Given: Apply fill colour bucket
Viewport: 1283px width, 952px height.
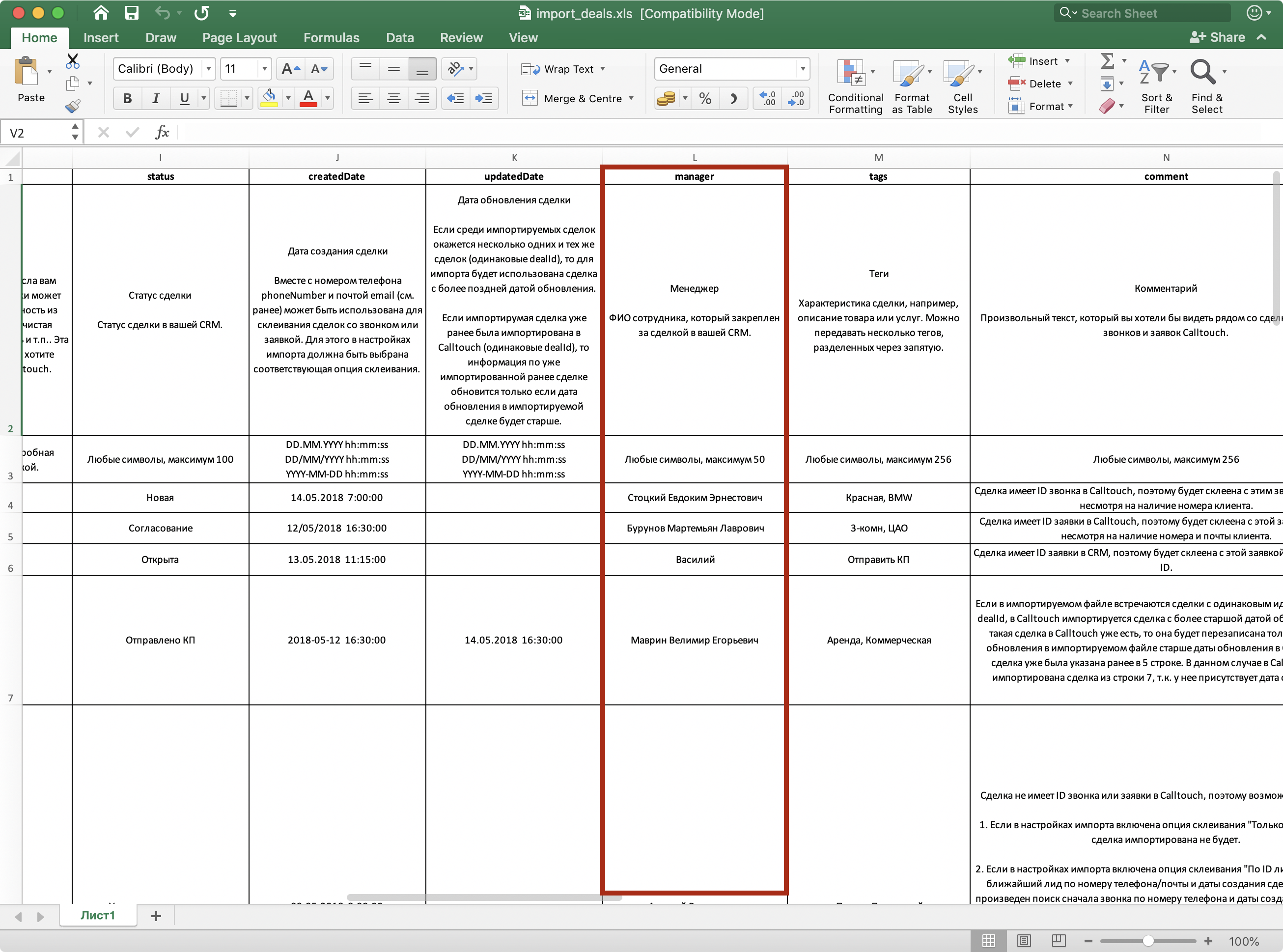Looking at the screenshot, I should point(269,98).
